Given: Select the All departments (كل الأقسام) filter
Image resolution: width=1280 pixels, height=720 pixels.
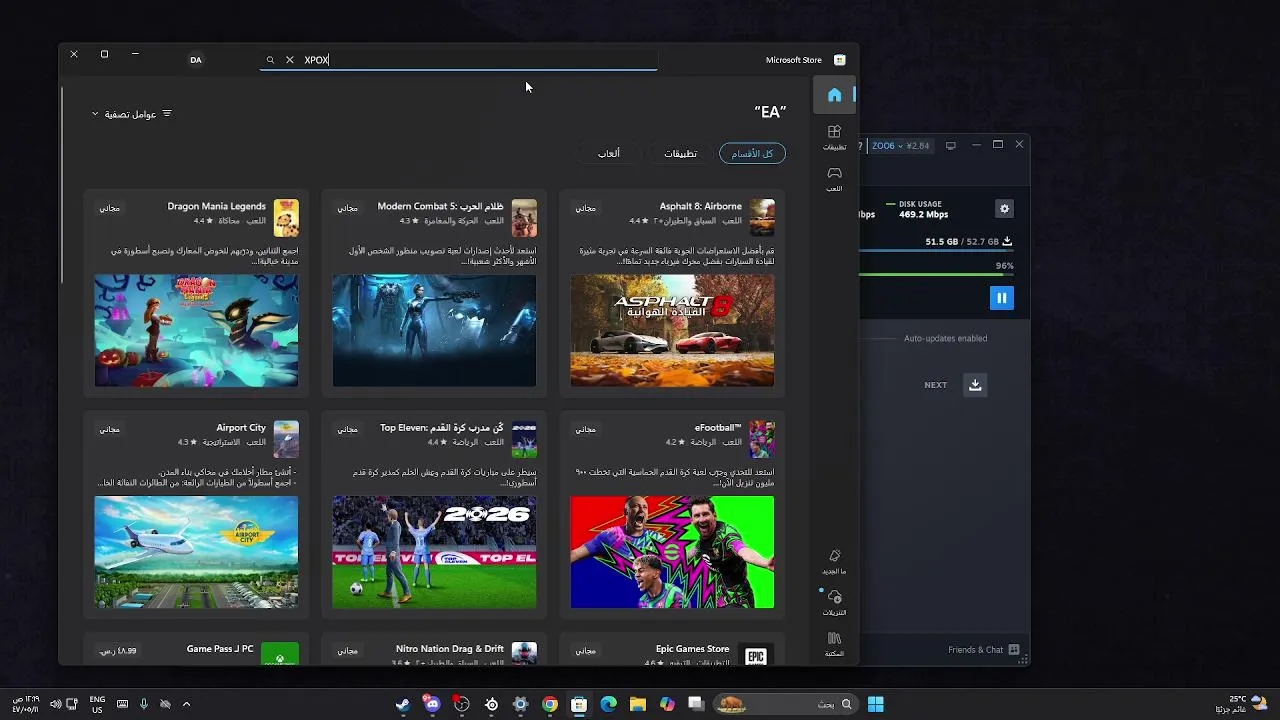Looking at the screenshot, I should pyautogui.click(x=752, y=153).
